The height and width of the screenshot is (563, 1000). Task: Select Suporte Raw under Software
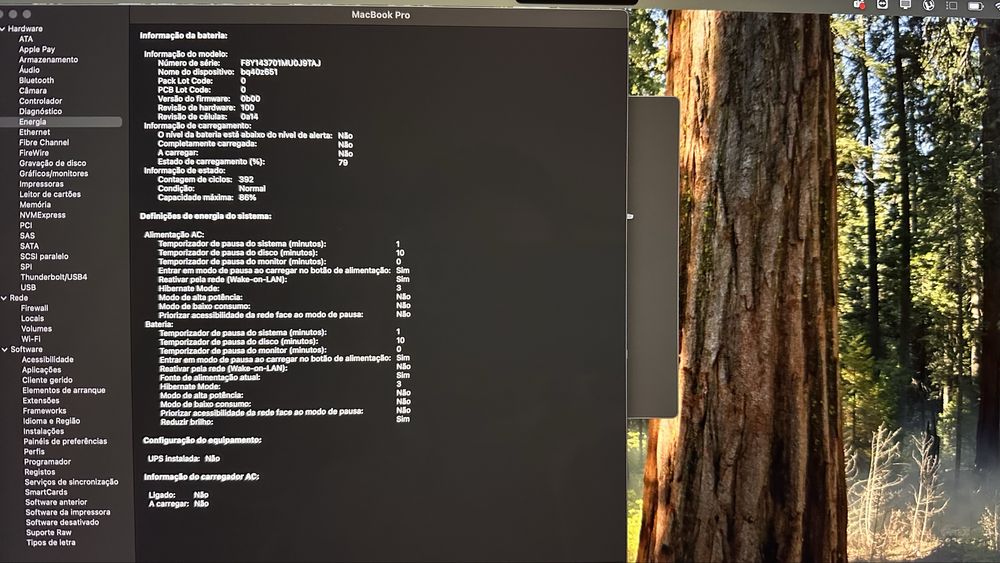point(48,532)
